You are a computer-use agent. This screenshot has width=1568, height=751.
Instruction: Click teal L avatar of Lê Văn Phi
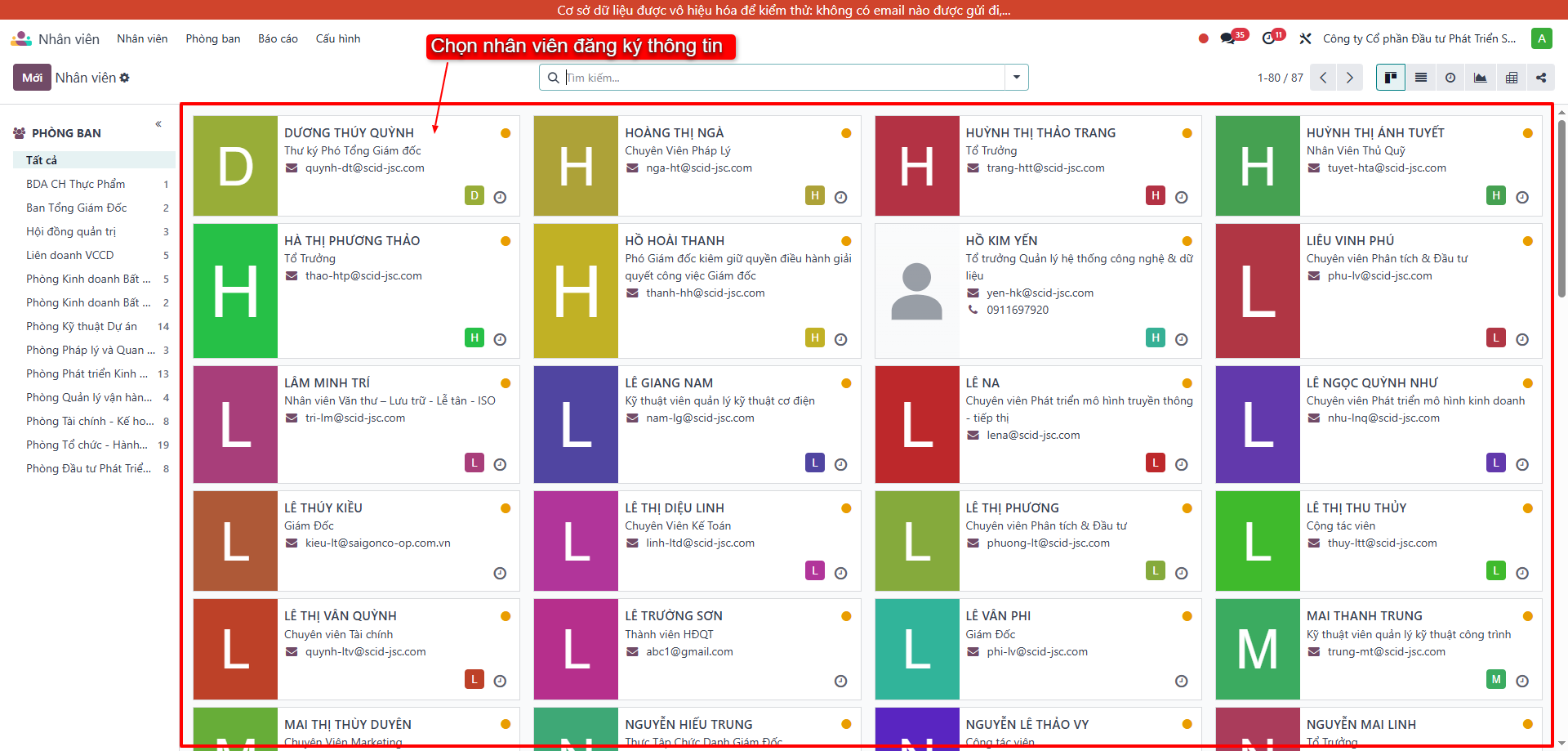(x=917, y=649)
